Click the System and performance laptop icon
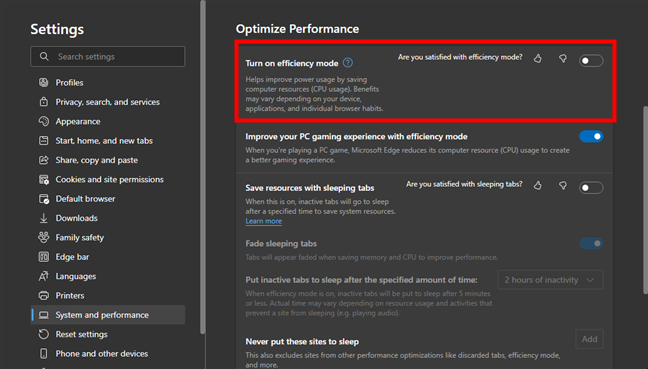The height and width of the screenshot is (369, 648). point(43,315)
